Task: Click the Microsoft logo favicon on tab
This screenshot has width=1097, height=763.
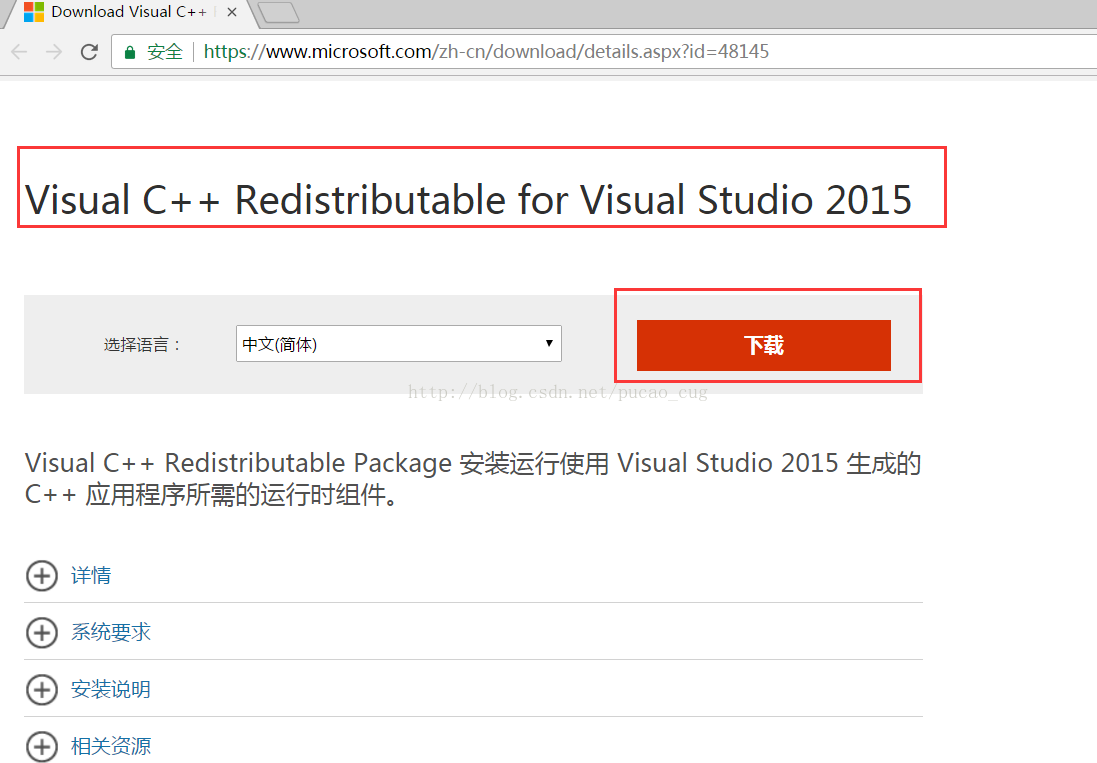Action: click(x=34, y=12)
